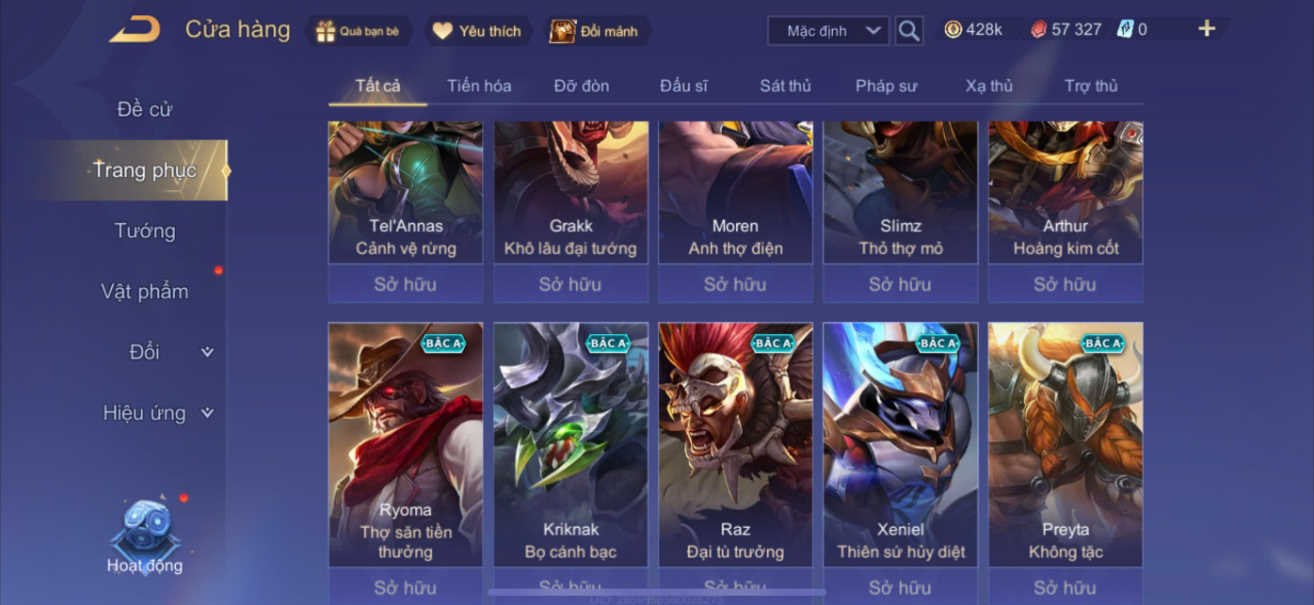Click the plus icon to add currency
This screenshot has height=605, width=1314.
pyautogui.click(x=1207, y=29)
